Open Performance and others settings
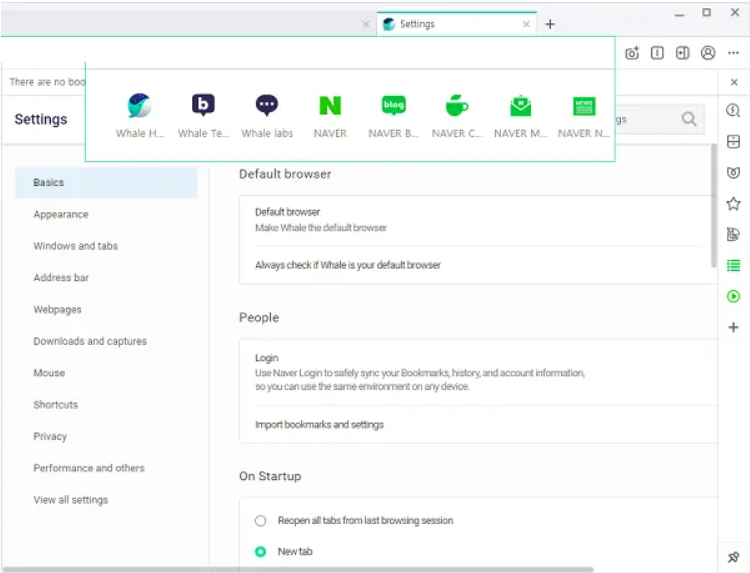Screen dimensions: 750x573 (x=89, y=468)
